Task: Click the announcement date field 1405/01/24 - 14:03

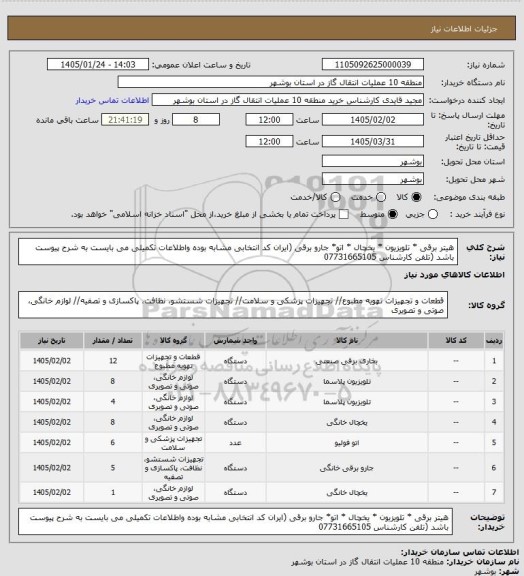Action: pyautogui.click(x=98, y=64)
